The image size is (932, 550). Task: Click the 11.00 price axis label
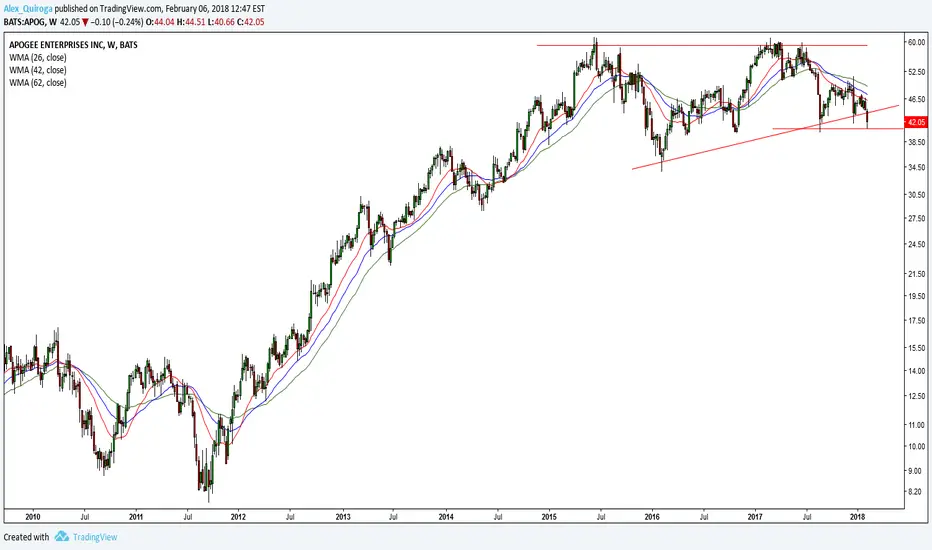click(x=917, y=425)
